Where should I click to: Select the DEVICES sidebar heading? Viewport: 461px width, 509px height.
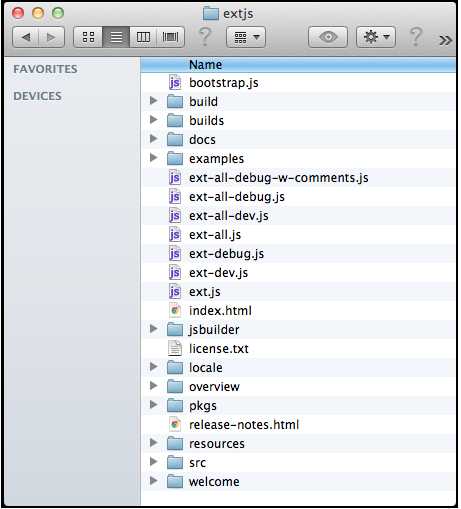(x=37, y=96)
